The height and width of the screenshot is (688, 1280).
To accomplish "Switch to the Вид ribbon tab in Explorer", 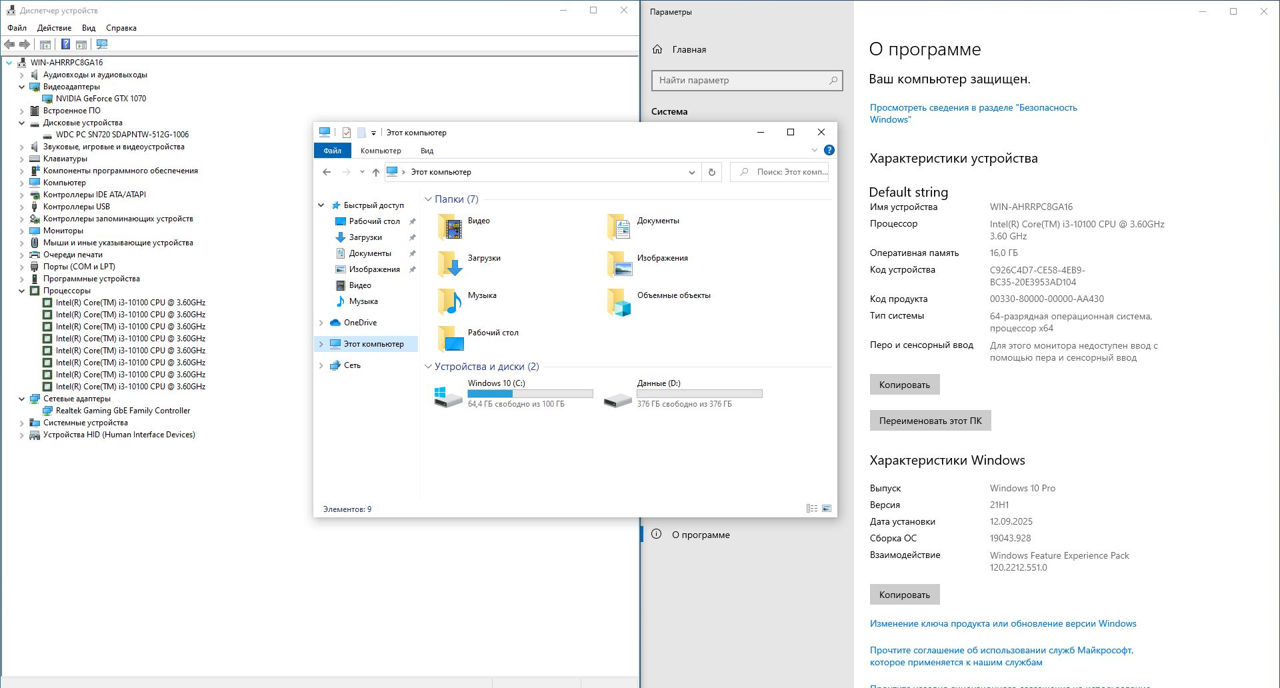I will 427,151.
